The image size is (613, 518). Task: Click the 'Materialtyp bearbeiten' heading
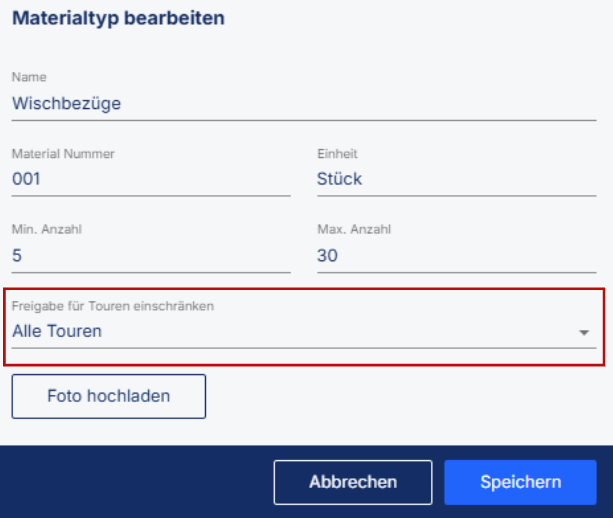(x=118, y=18)
